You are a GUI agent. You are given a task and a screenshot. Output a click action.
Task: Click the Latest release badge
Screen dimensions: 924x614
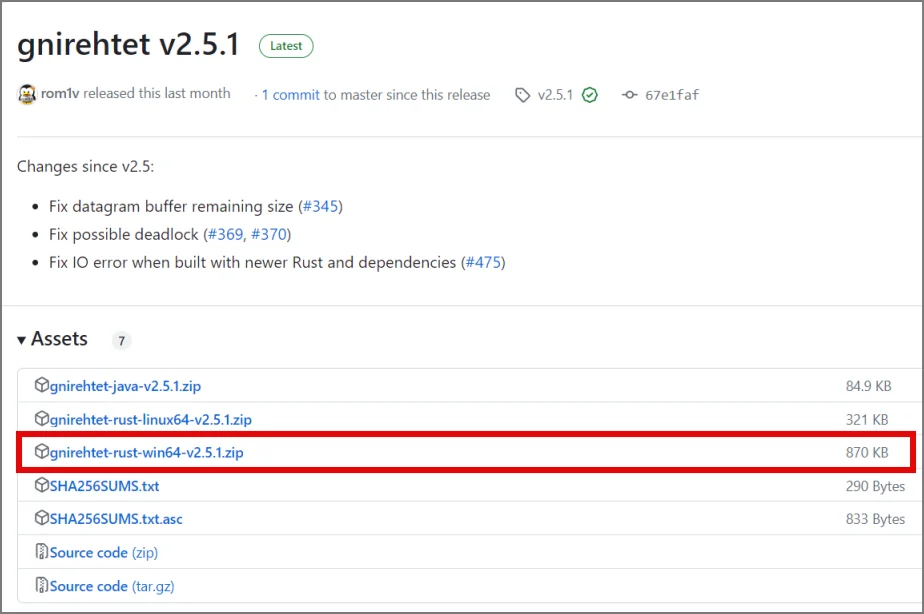[x=286, y=46]
